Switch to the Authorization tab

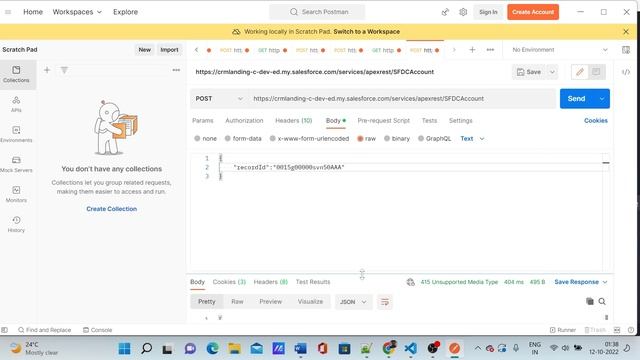pyautogui.click(x=244, y=120)
